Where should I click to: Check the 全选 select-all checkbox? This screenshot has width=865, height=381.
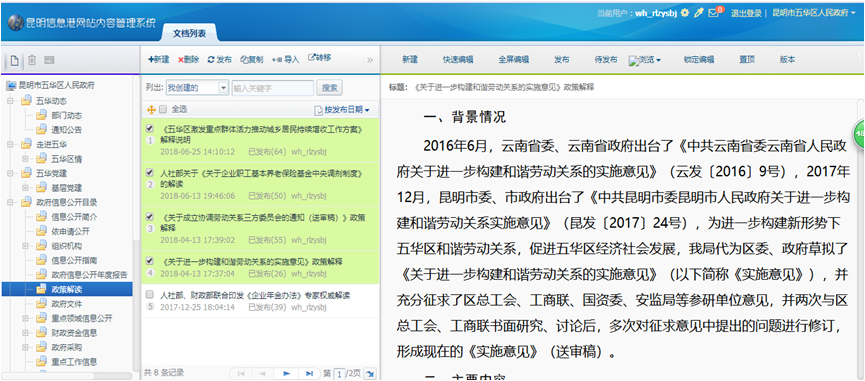tap(163, 109)
